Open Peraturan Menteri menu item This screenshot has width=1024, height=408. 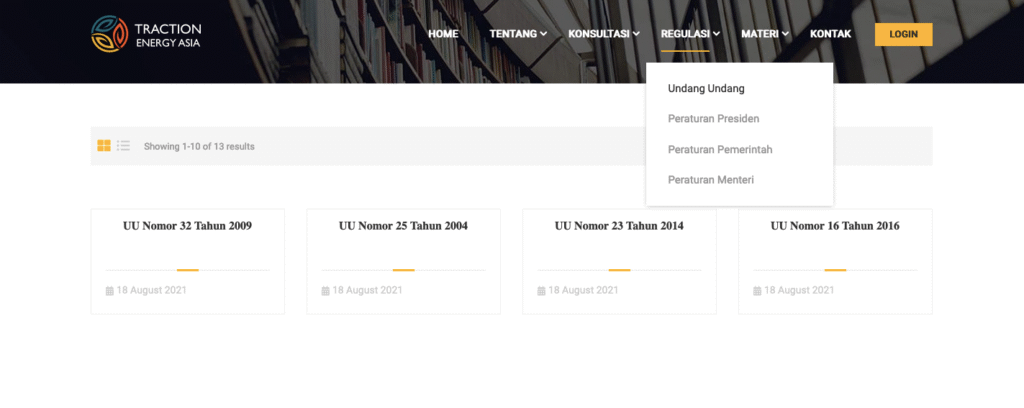click(710, 180)
